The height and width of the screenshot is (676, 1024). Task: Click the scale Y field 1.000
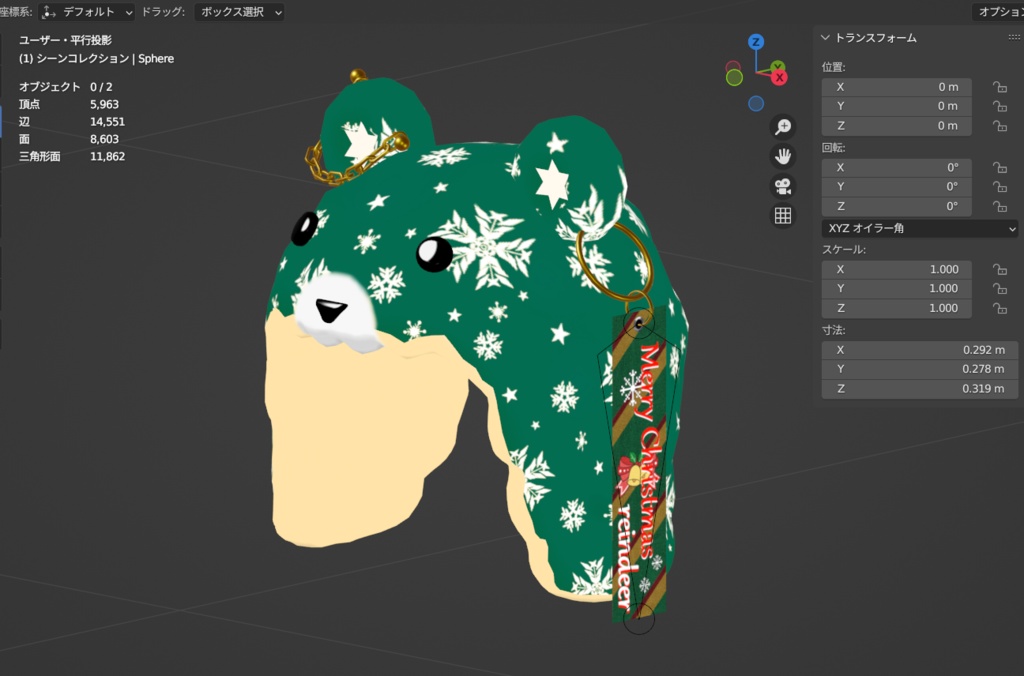click(897, 289)
